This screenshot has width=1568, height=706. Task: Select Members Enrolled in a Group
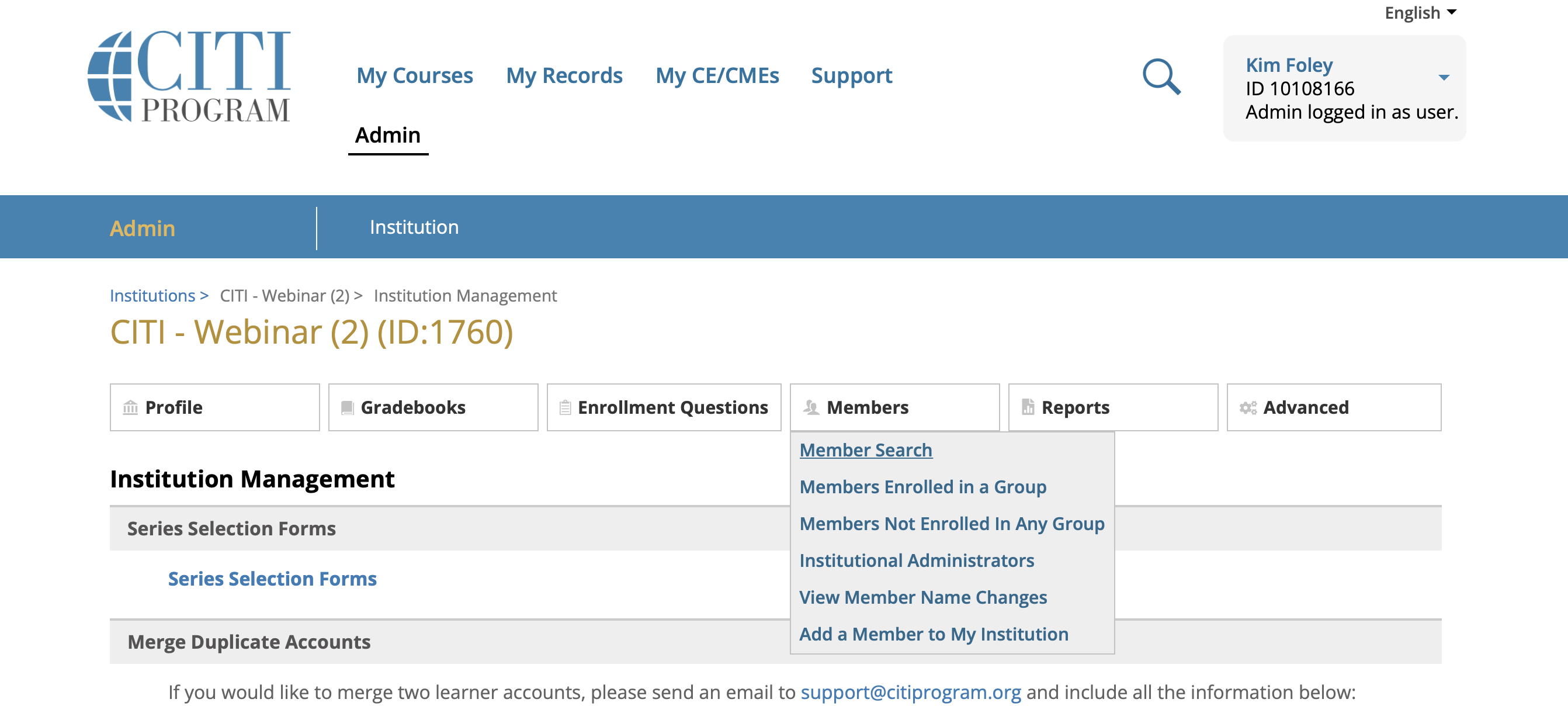(x=923, y=487)
